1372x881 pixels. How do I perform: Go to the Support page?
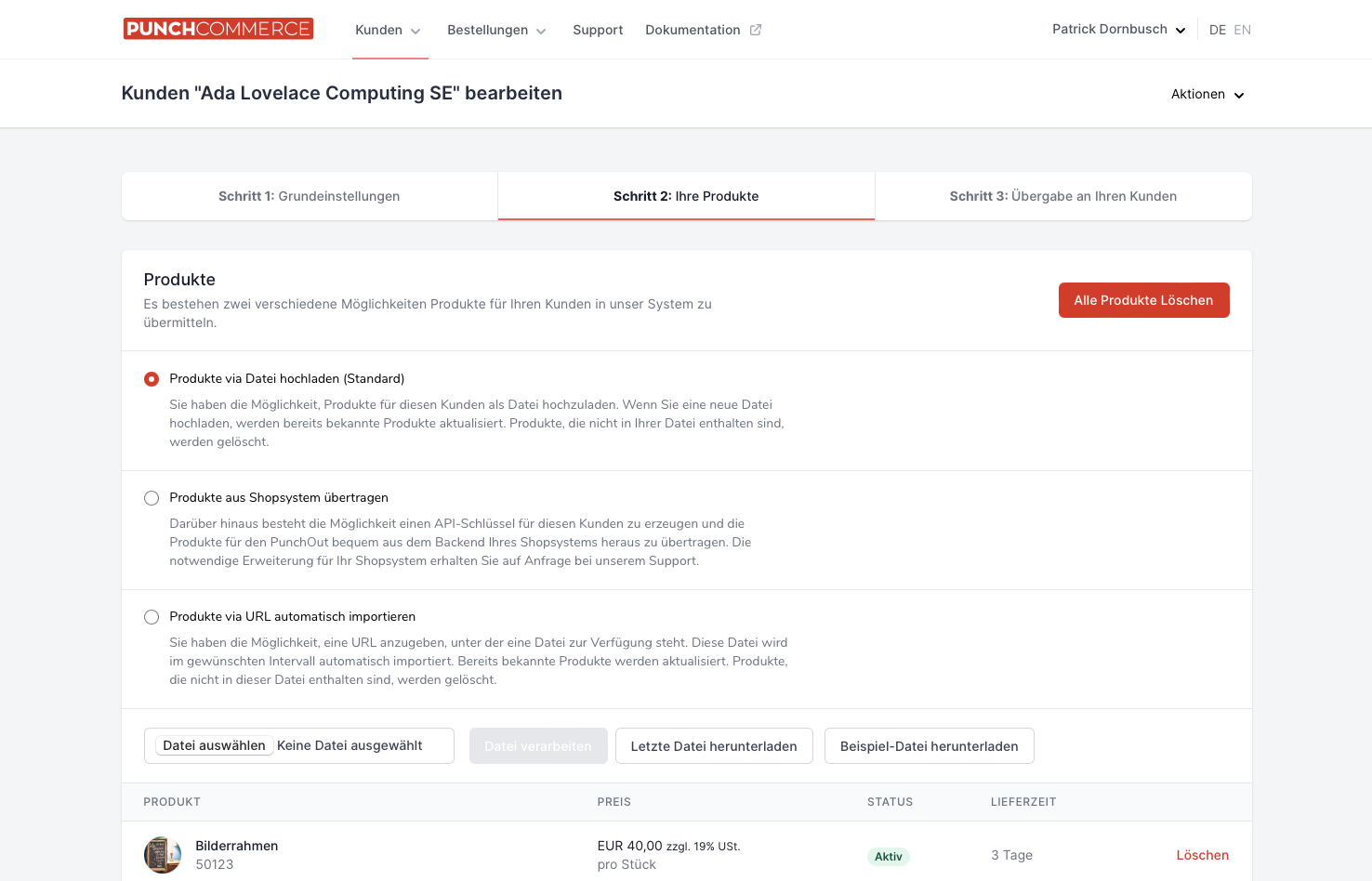[598, 30]
